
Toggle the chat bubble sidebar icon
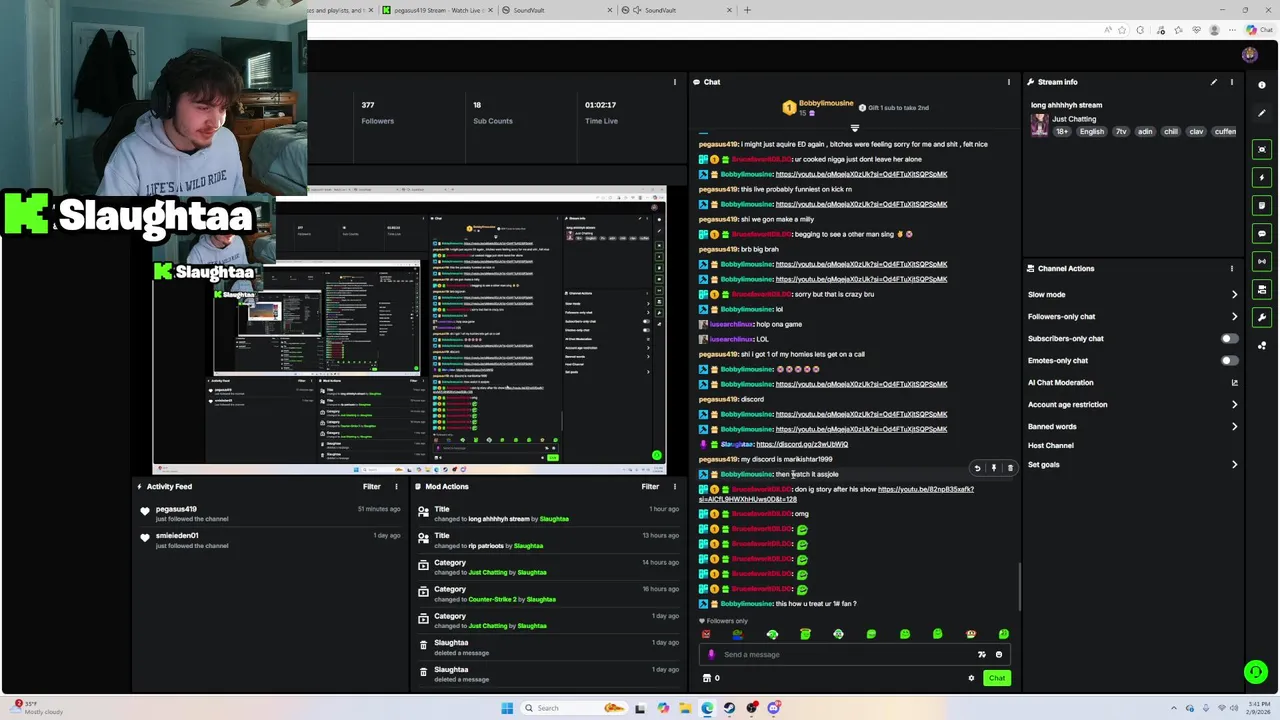1262,233
